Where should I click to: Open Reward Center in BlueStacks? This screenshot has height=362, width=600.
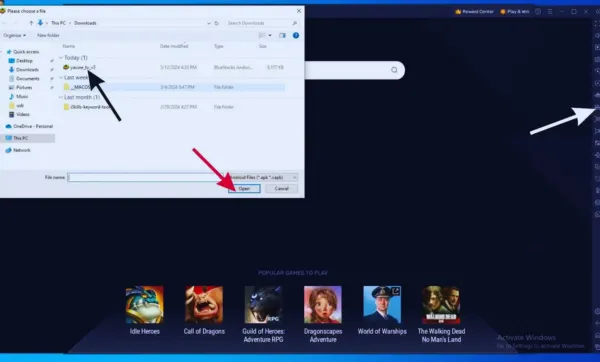point(474,11)
